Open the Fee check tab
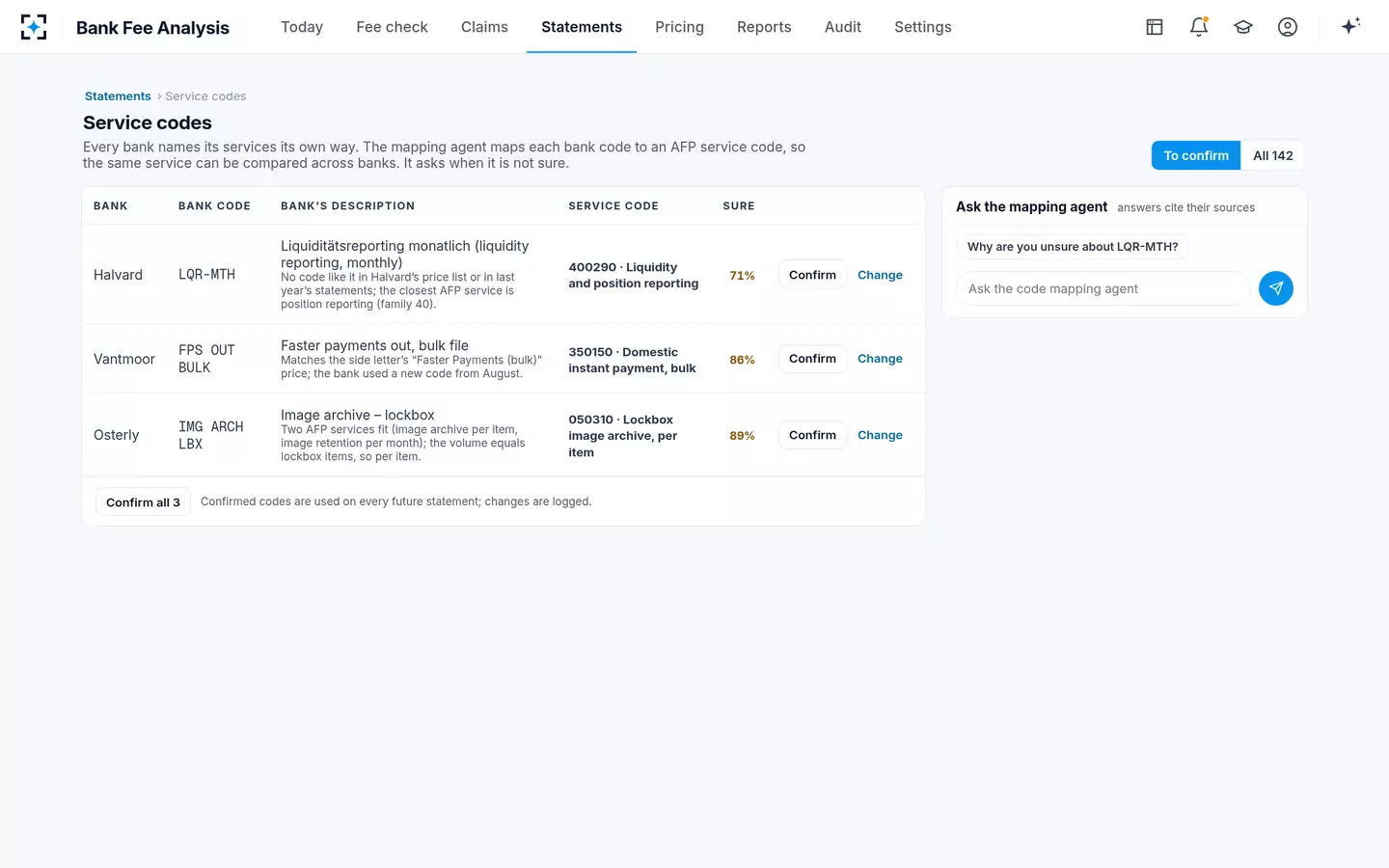This screenshot has width=1389, height=868. click(392, 27)
